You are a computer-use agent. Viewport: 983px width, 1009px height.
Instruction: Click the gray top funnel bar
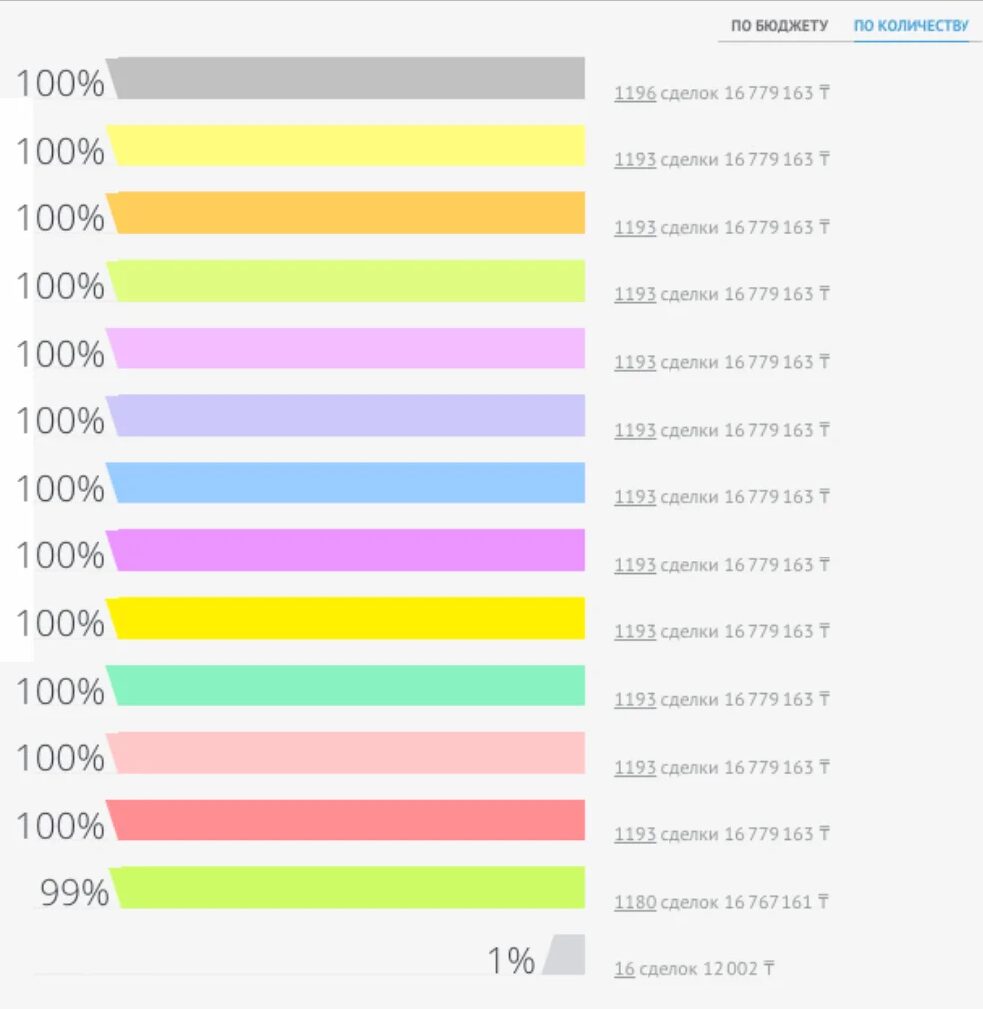click(348, 78)
